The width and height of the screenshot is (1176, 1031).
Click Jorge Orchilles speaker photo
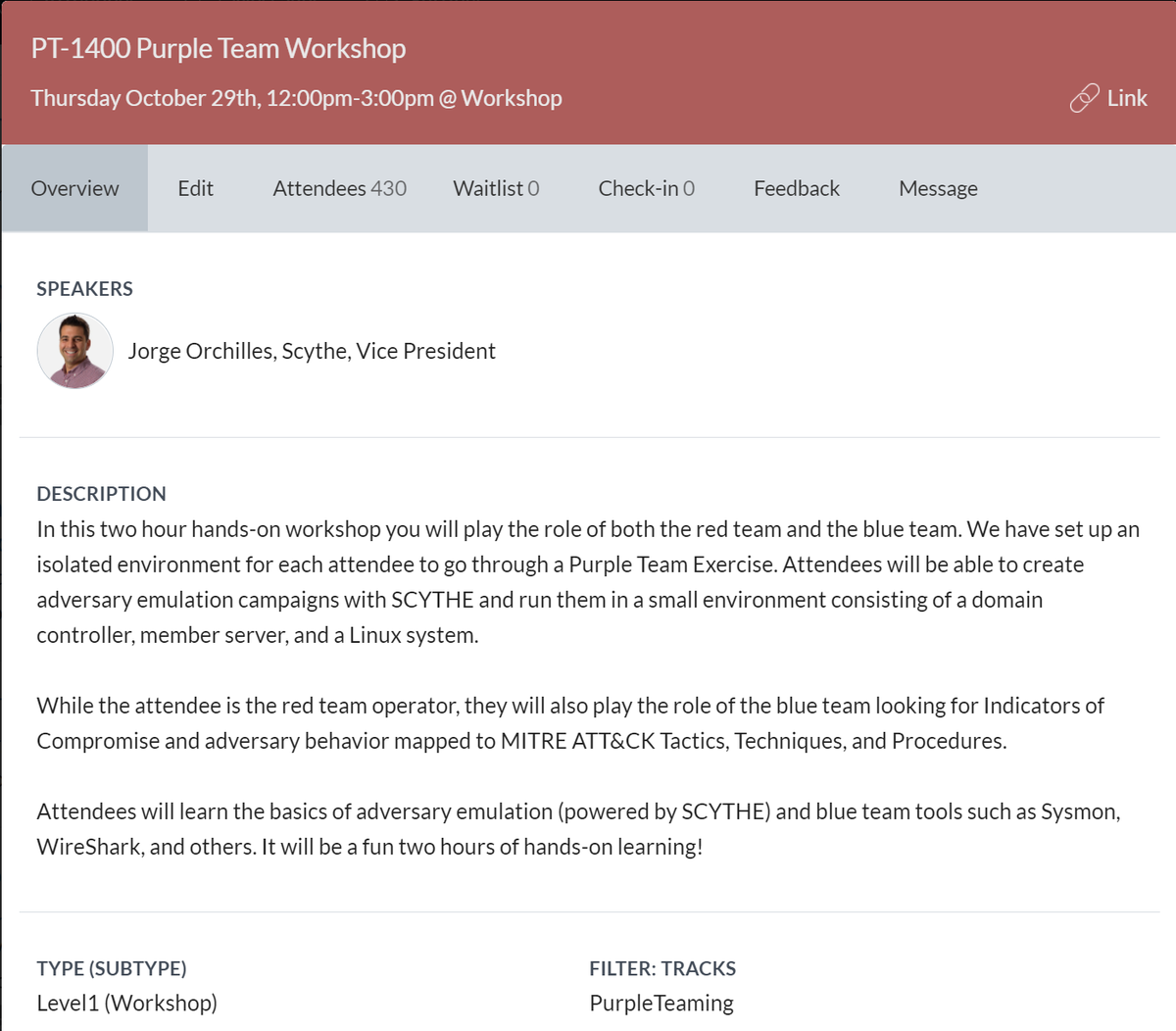coord(75,351)
